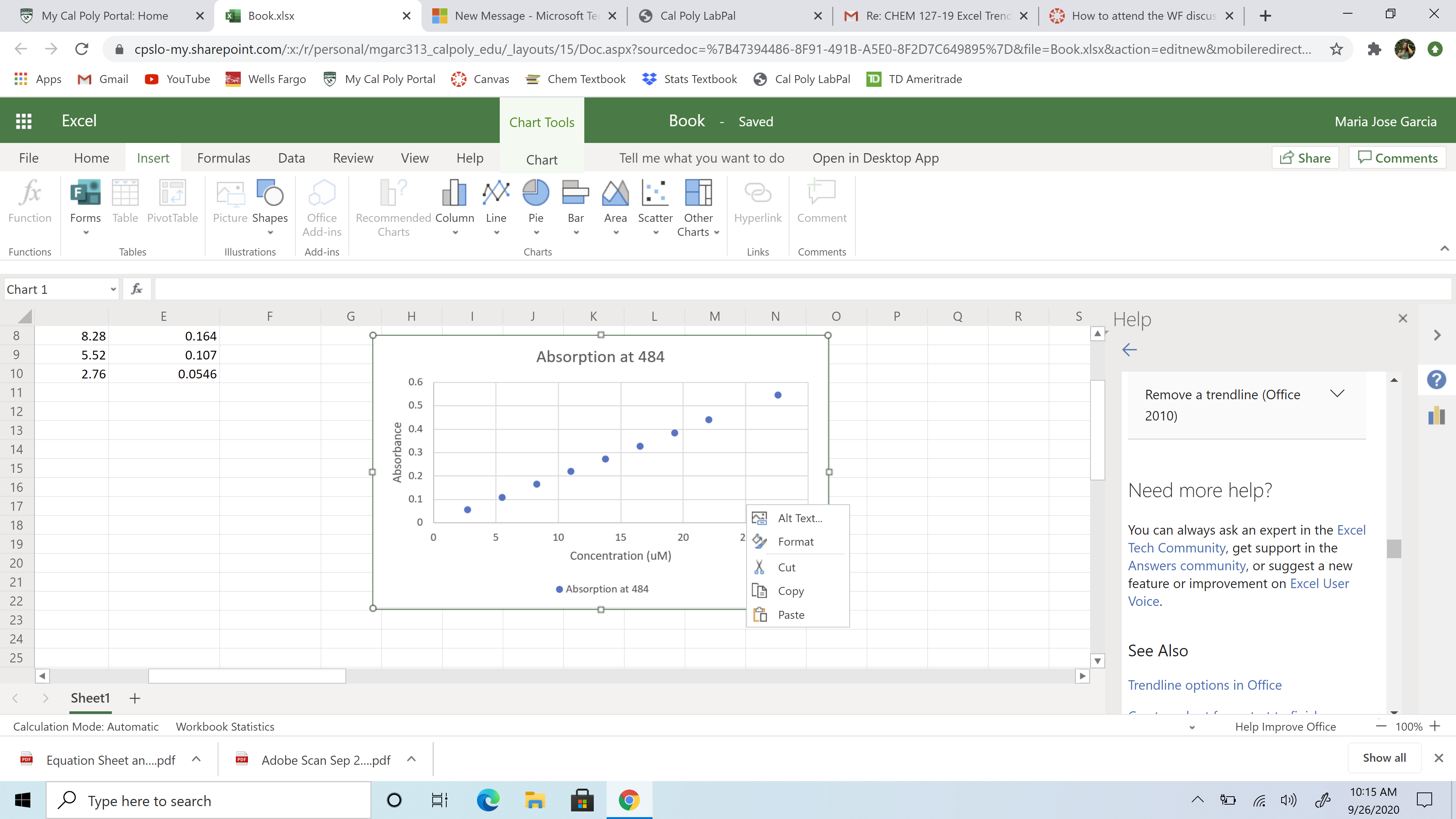Open the Excel app launcher grid
This screenshot has width=1456, height=819.
click(23, 121)
